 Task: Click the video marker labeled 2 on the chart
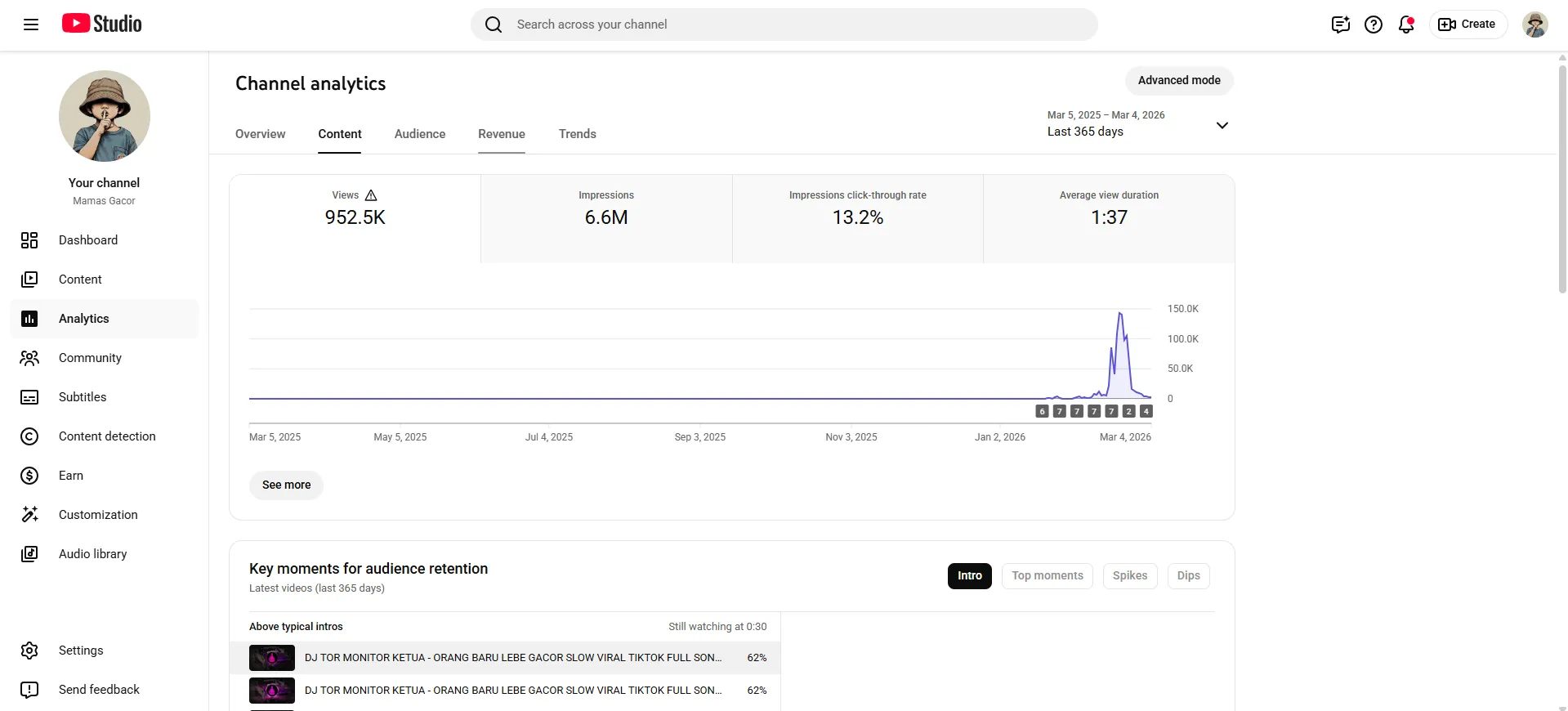tap(1129, 411)
